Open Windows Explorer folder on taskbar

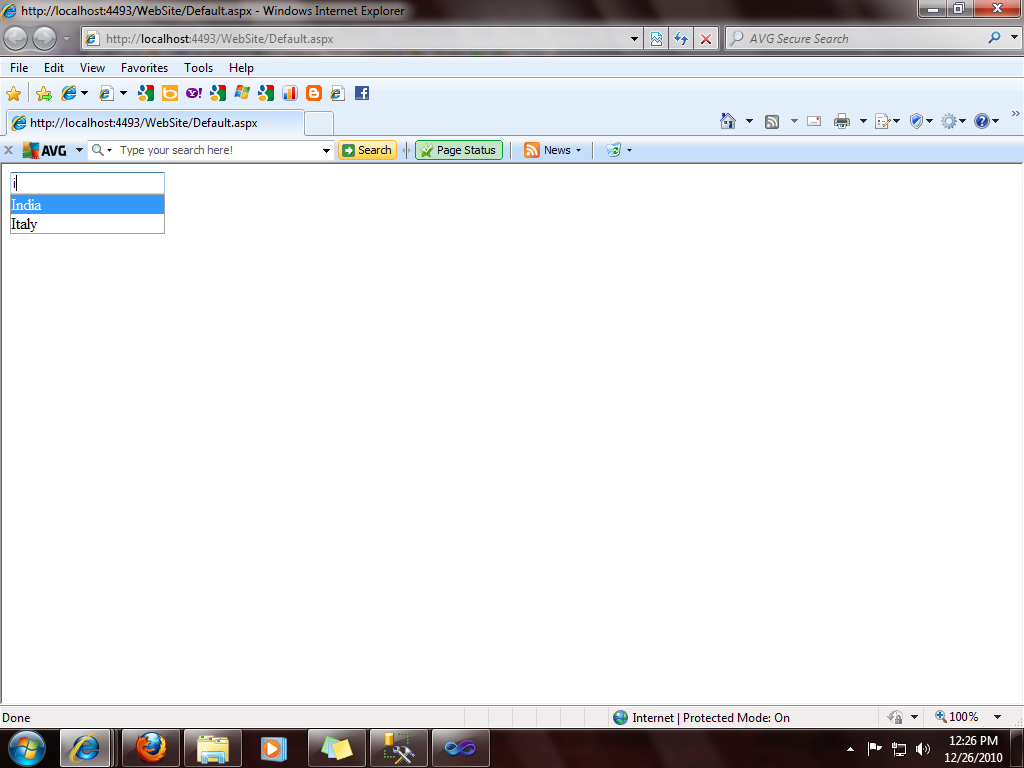(x=213, y=748)
